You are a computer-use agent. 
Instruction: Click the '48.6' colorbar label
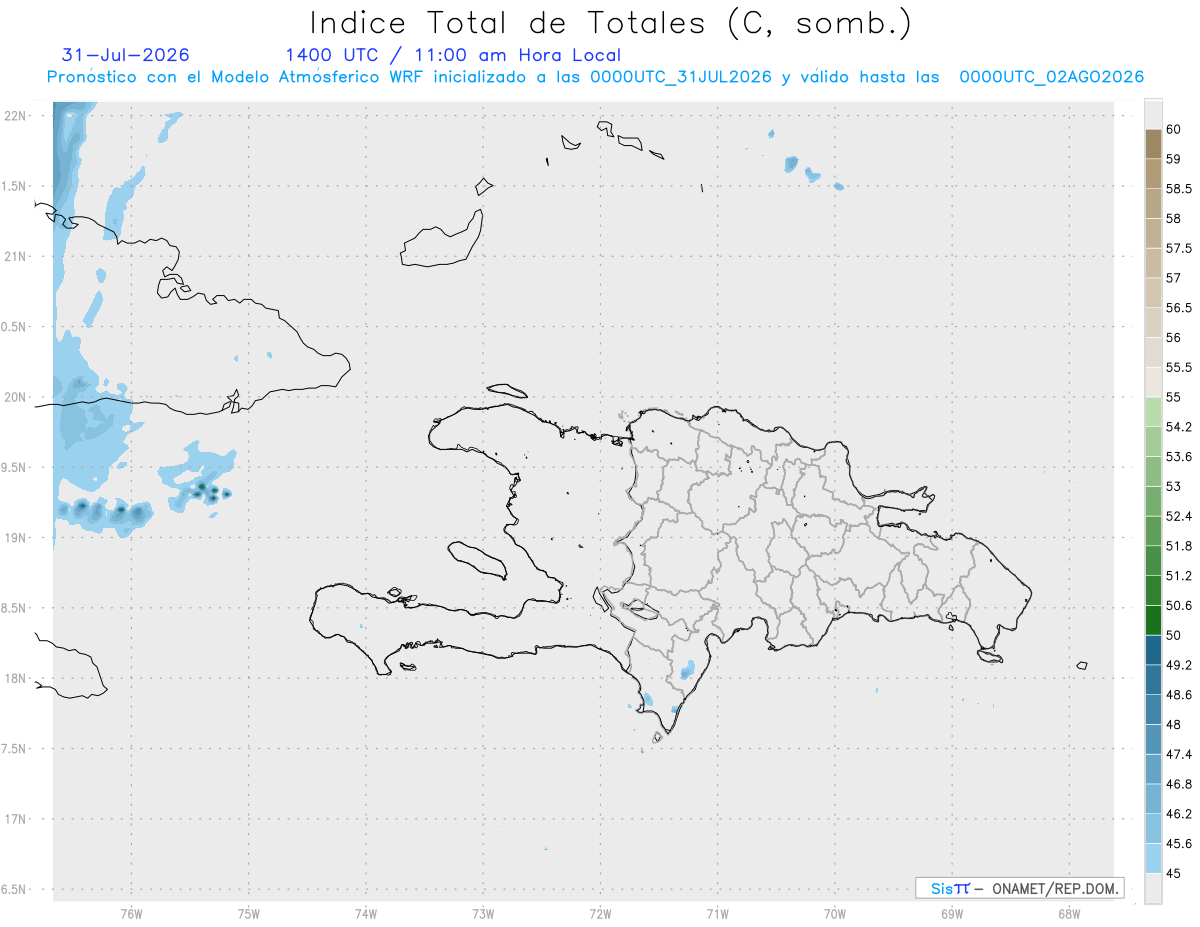click(1178, 695)
